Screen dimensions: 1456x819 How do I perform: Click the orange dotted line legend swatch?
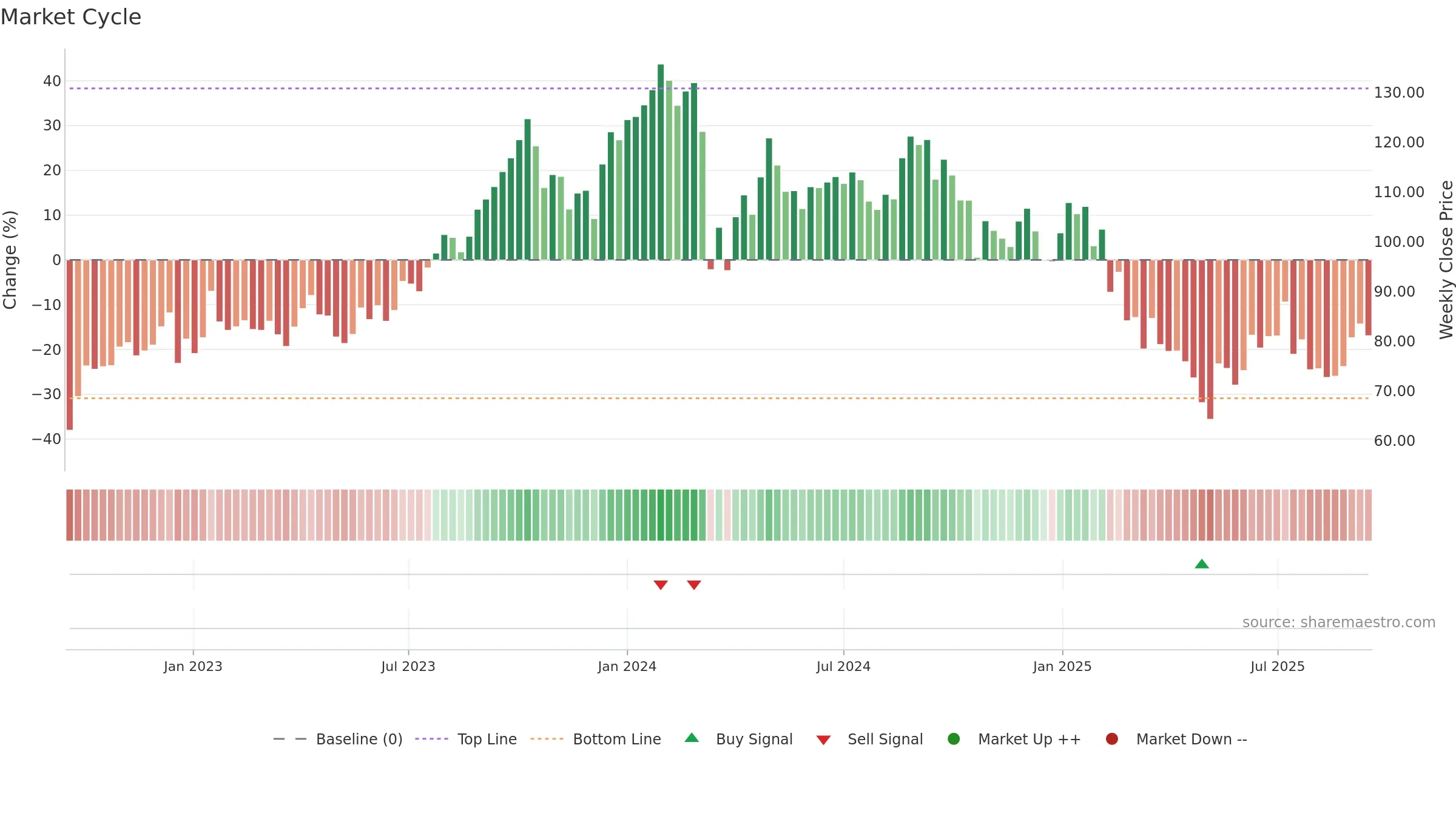[x=547, y=739]
